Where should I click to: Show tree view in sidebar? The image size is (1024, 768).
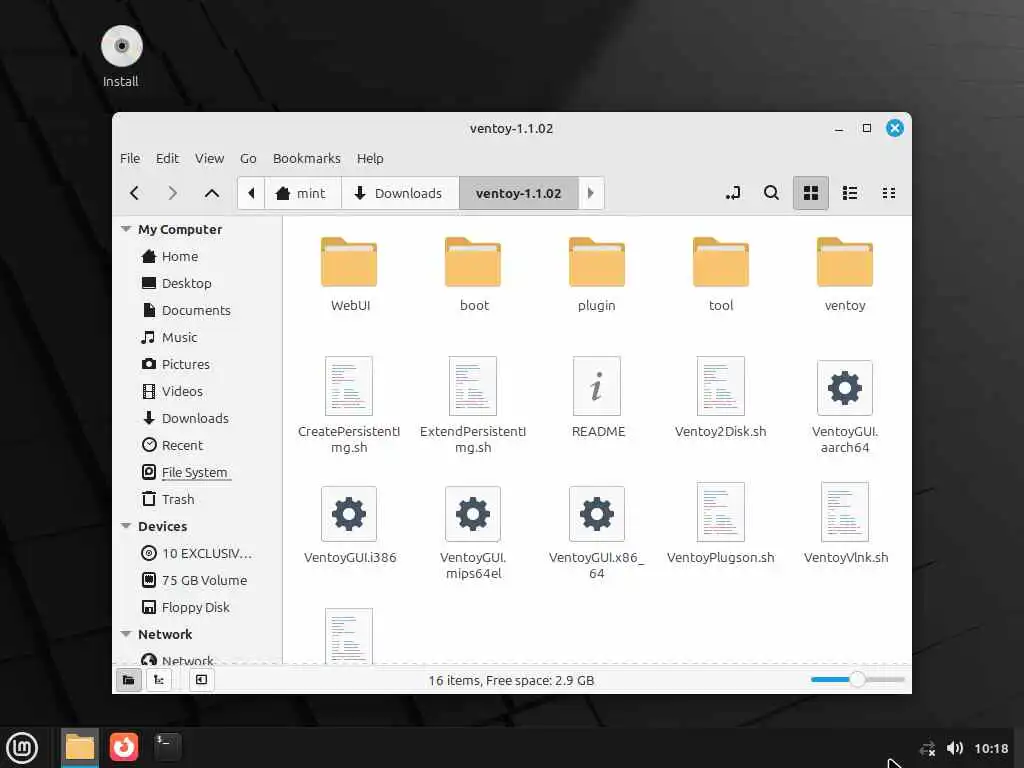[x=159, y=680]
